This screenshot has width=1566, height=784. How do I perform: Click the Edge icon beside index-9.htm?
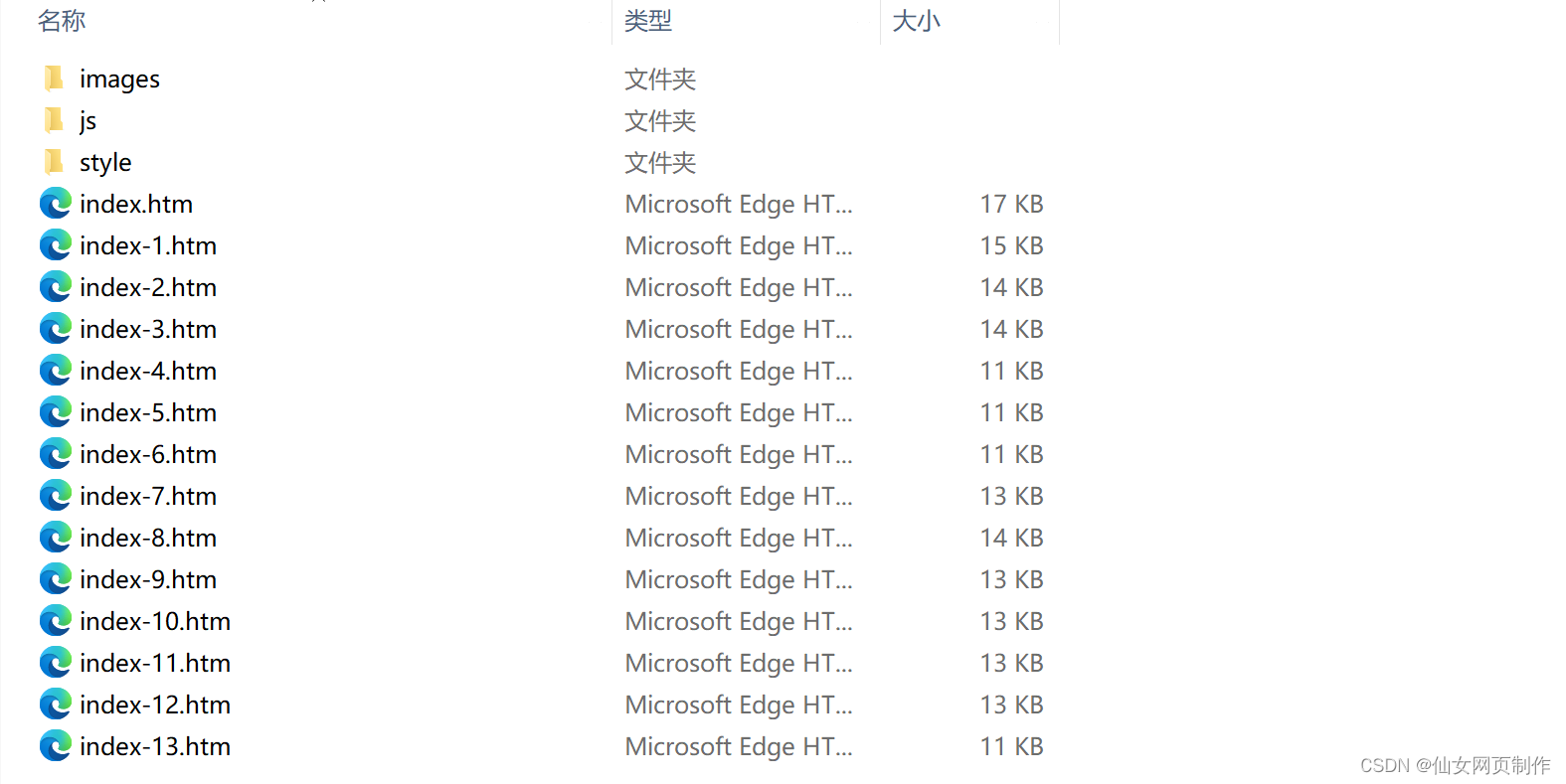(55, 579)
